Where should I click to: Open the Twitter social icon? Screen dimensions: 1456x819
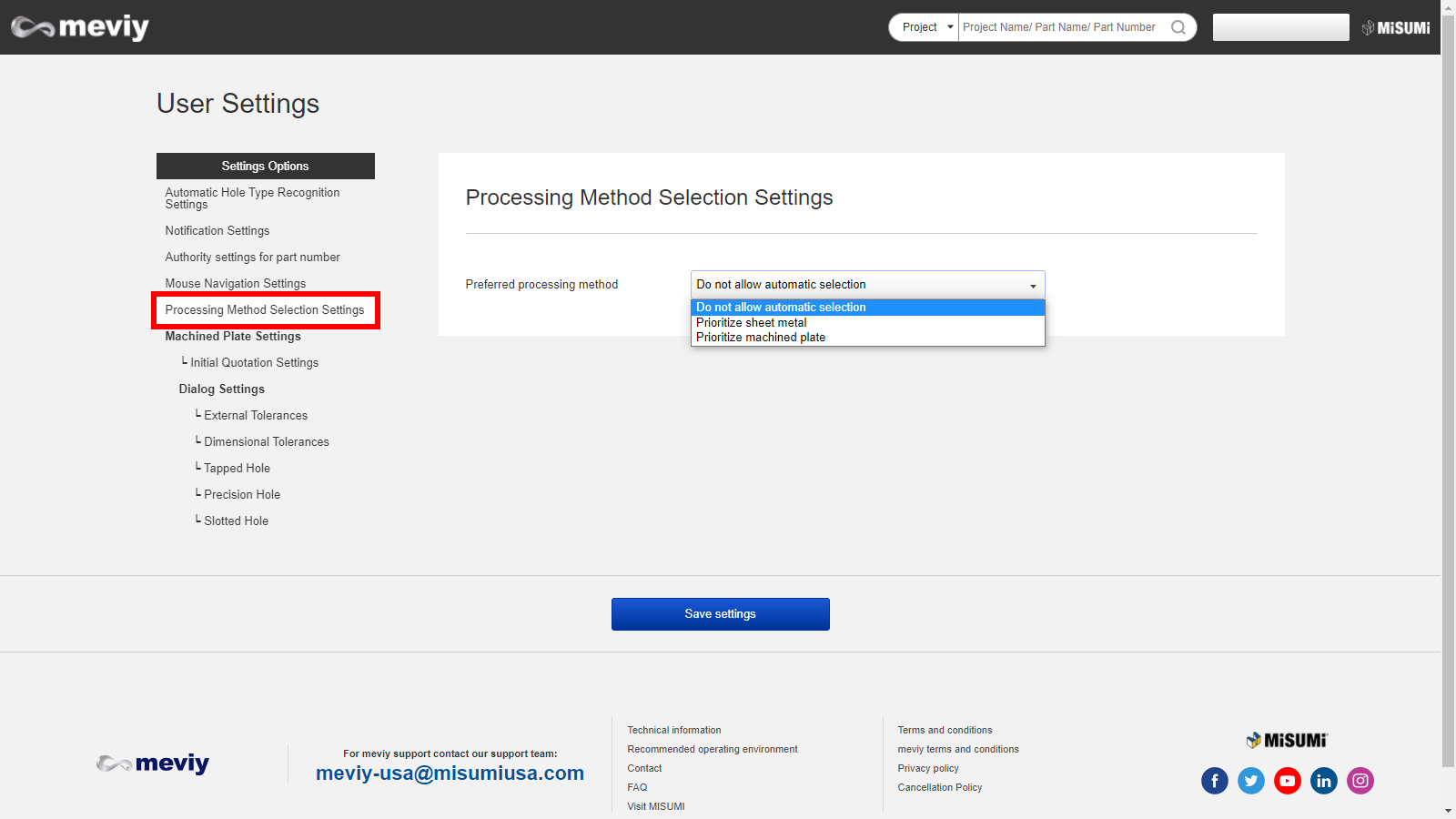tap(1251, 781)
